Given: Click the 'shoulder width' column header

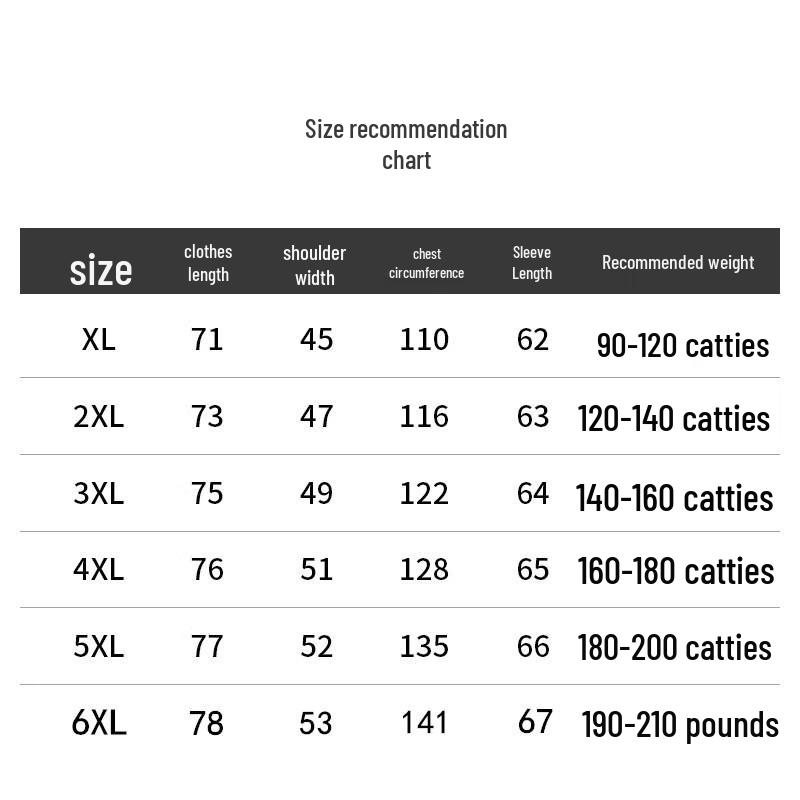Looking at the screenshot, I should click(314, 265).
